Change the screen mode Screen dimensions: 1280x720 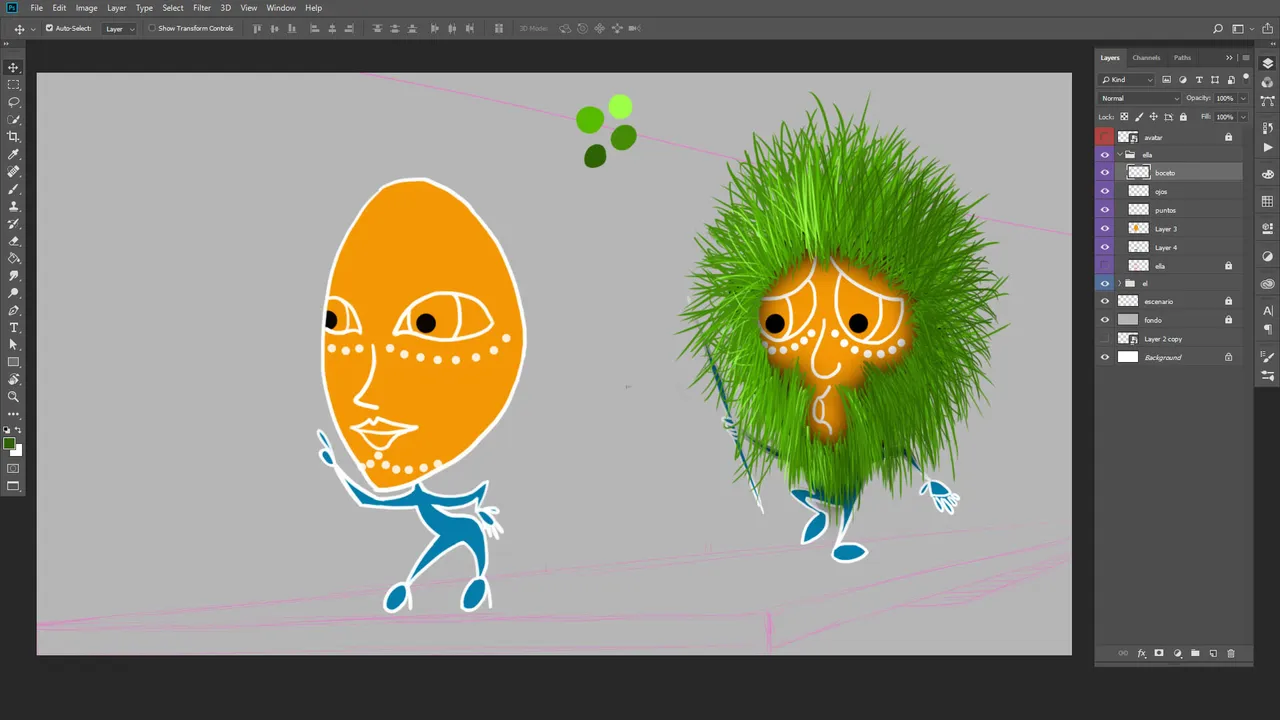coord(13,486)
